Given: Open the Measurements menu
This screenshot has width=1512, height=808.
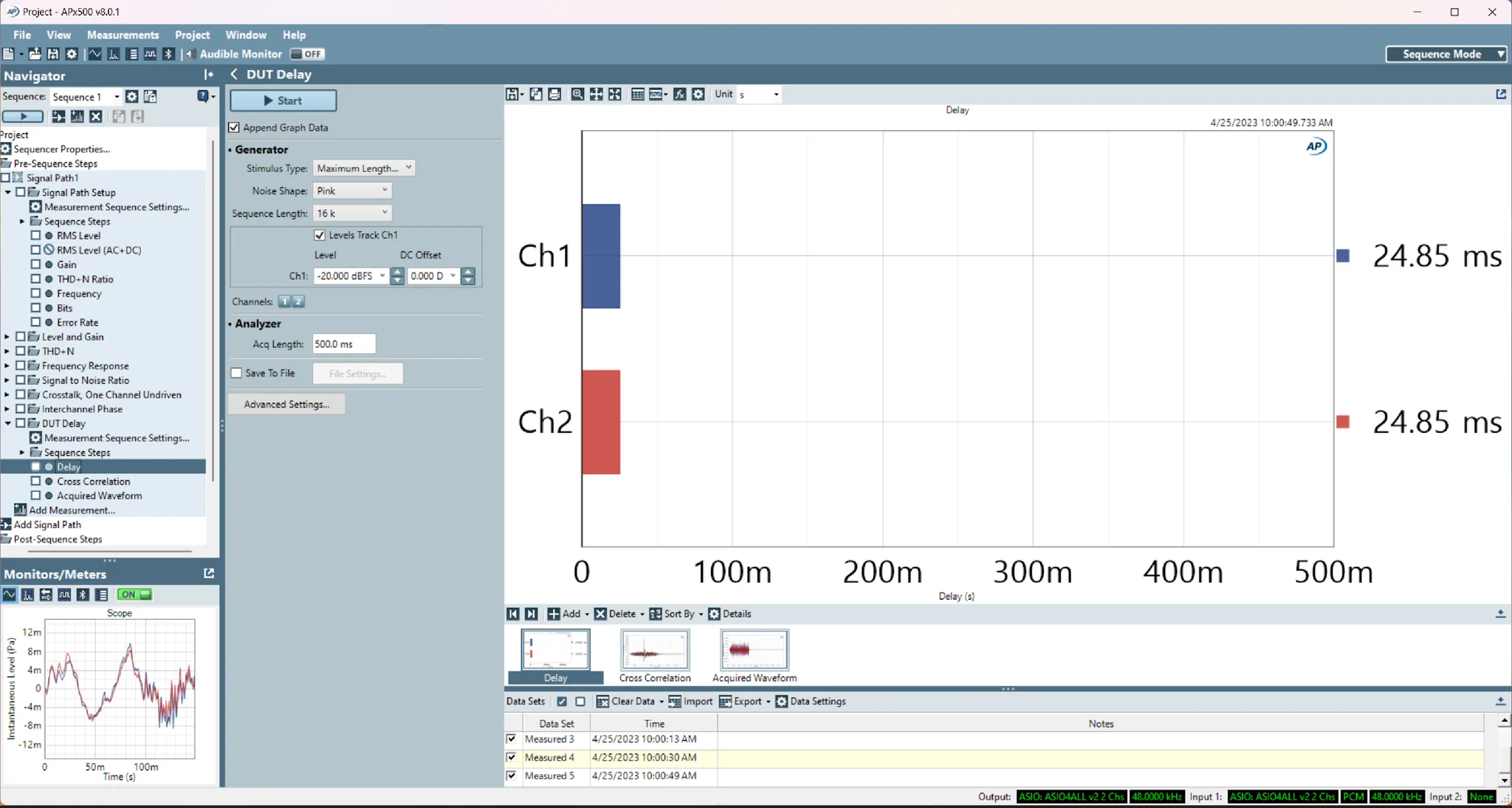Looking at the screenshot, I should click(x=123, y=35).
